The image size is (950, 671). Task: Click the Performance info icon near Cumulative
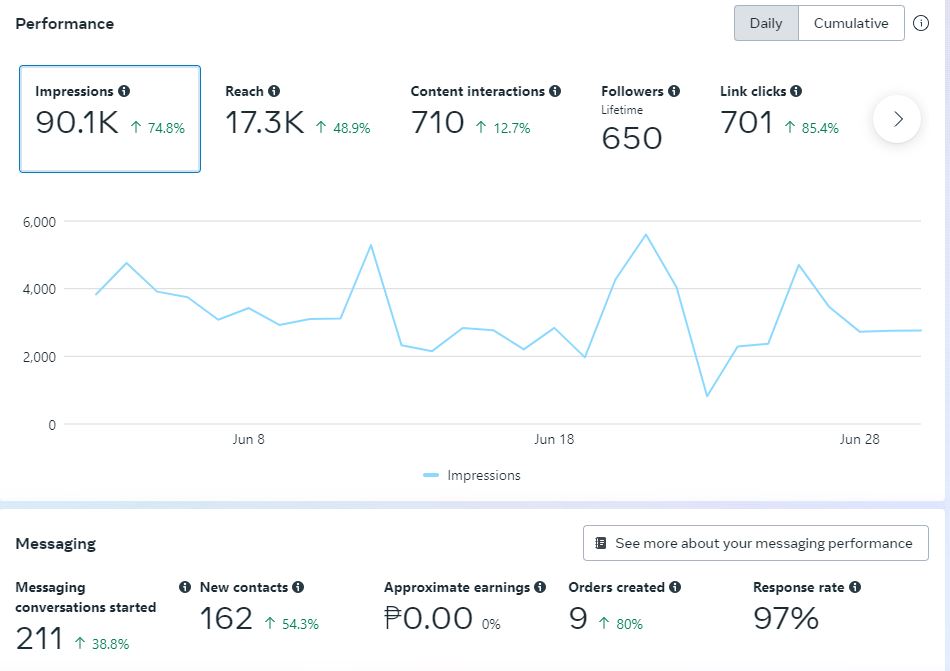(x=921, y=23)
